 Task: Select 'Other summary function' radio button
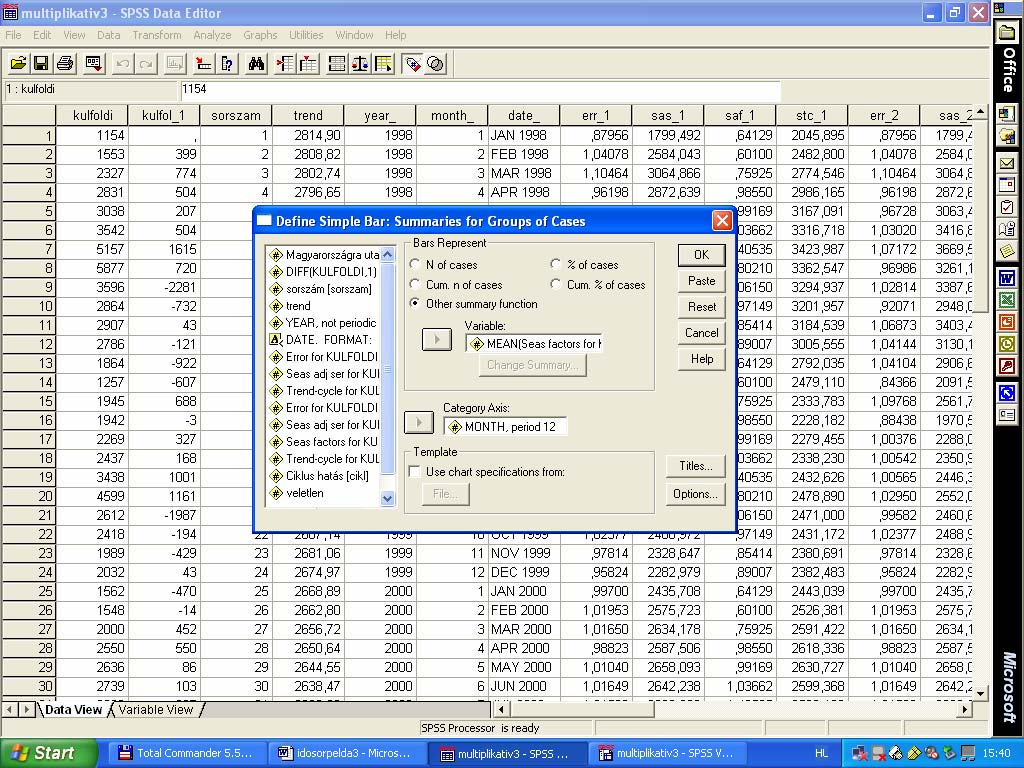coord(415,304)
